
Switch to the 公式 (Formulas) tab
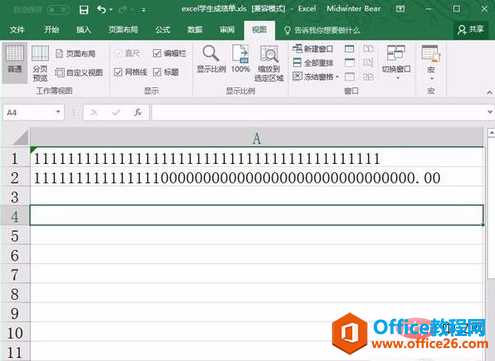click(x=162, y=30)
